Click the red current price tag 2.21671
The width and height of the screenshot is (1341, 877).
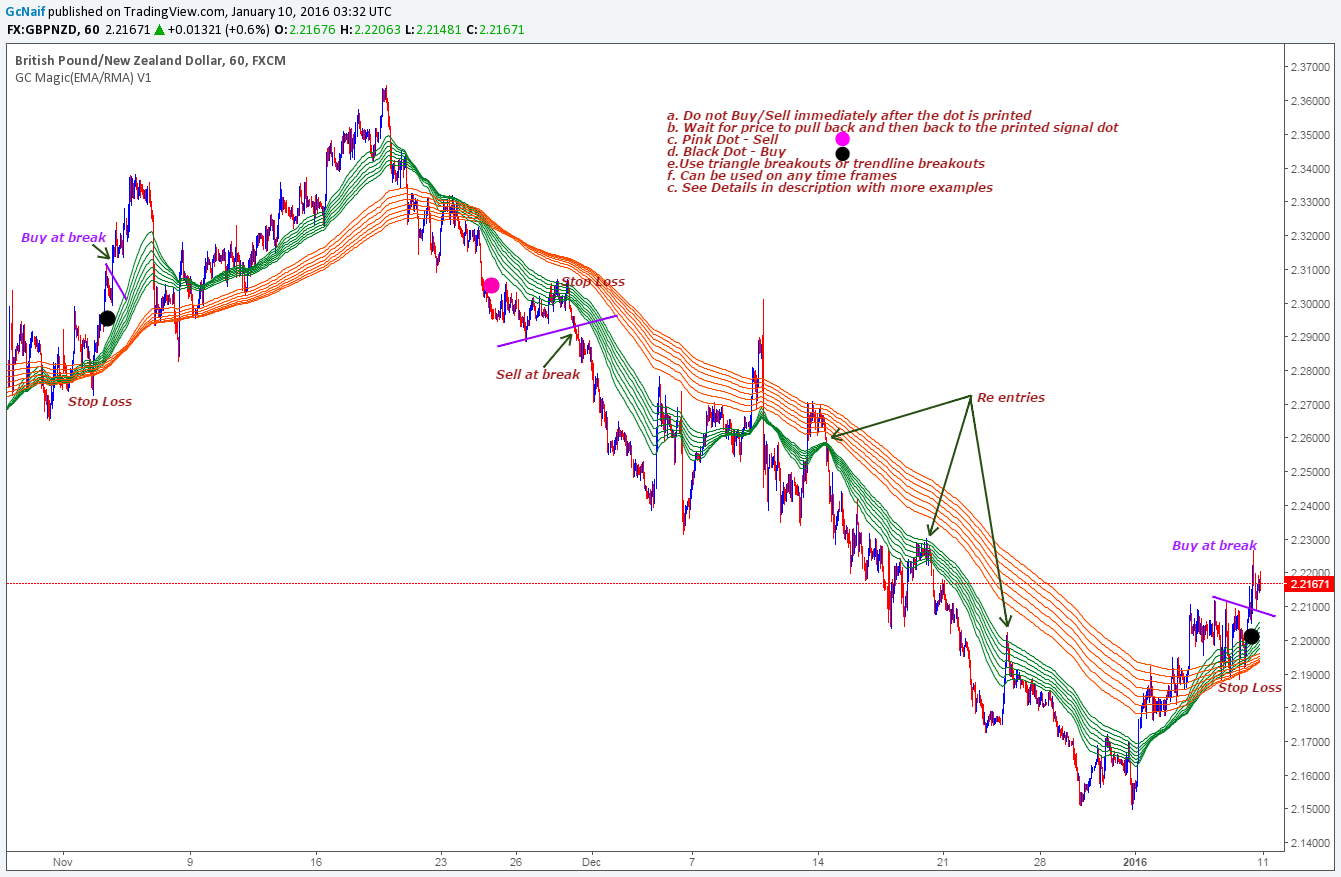(1309, 584)
